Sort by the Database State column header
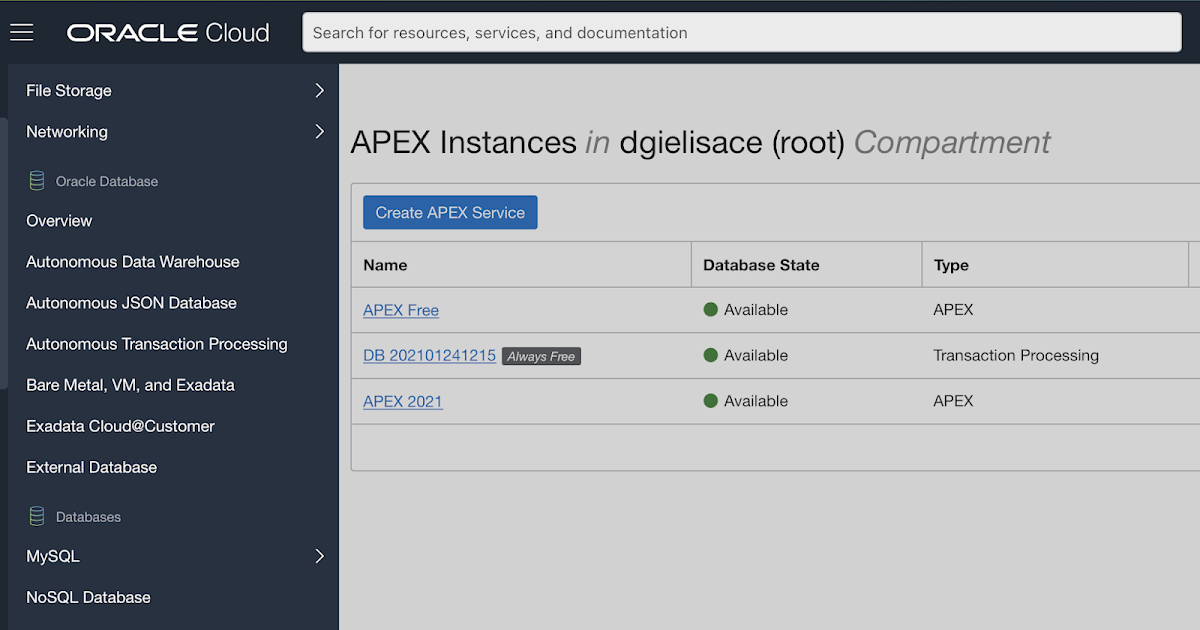The width and height of the screenshot is (1200, 630). tap(761, 265)
